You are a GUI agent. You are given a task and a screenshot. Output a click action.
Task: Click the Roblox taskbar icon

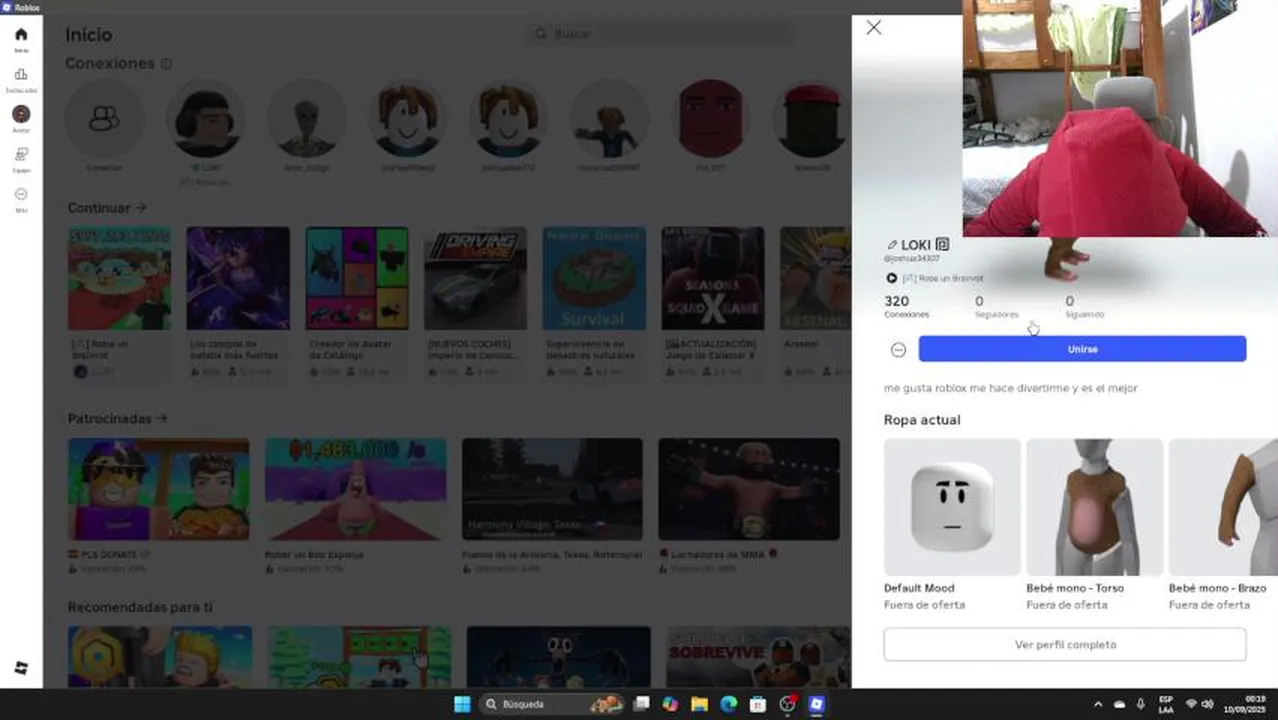[x=817, y=704]
